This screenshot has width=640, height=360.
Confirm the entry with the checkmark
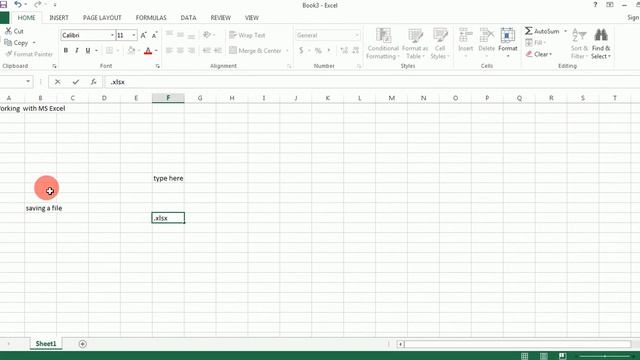(x=76, y=82)
